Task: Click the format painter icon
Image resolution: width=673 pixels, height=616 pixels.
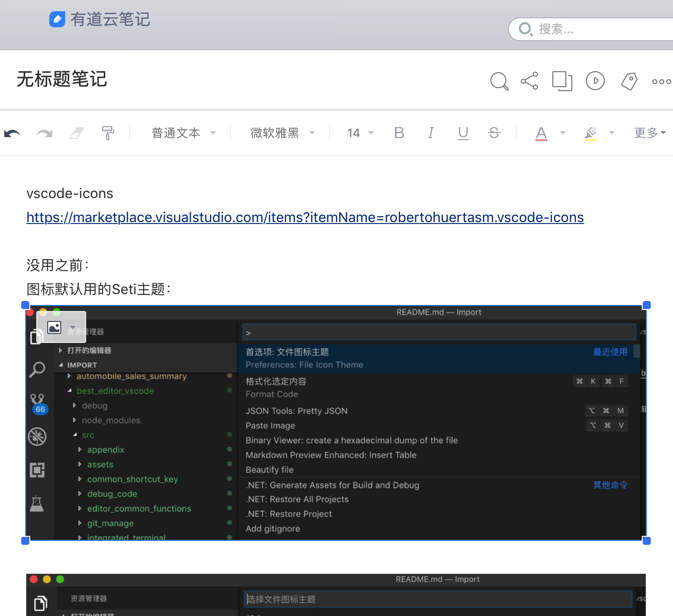Action: [108, 133]
